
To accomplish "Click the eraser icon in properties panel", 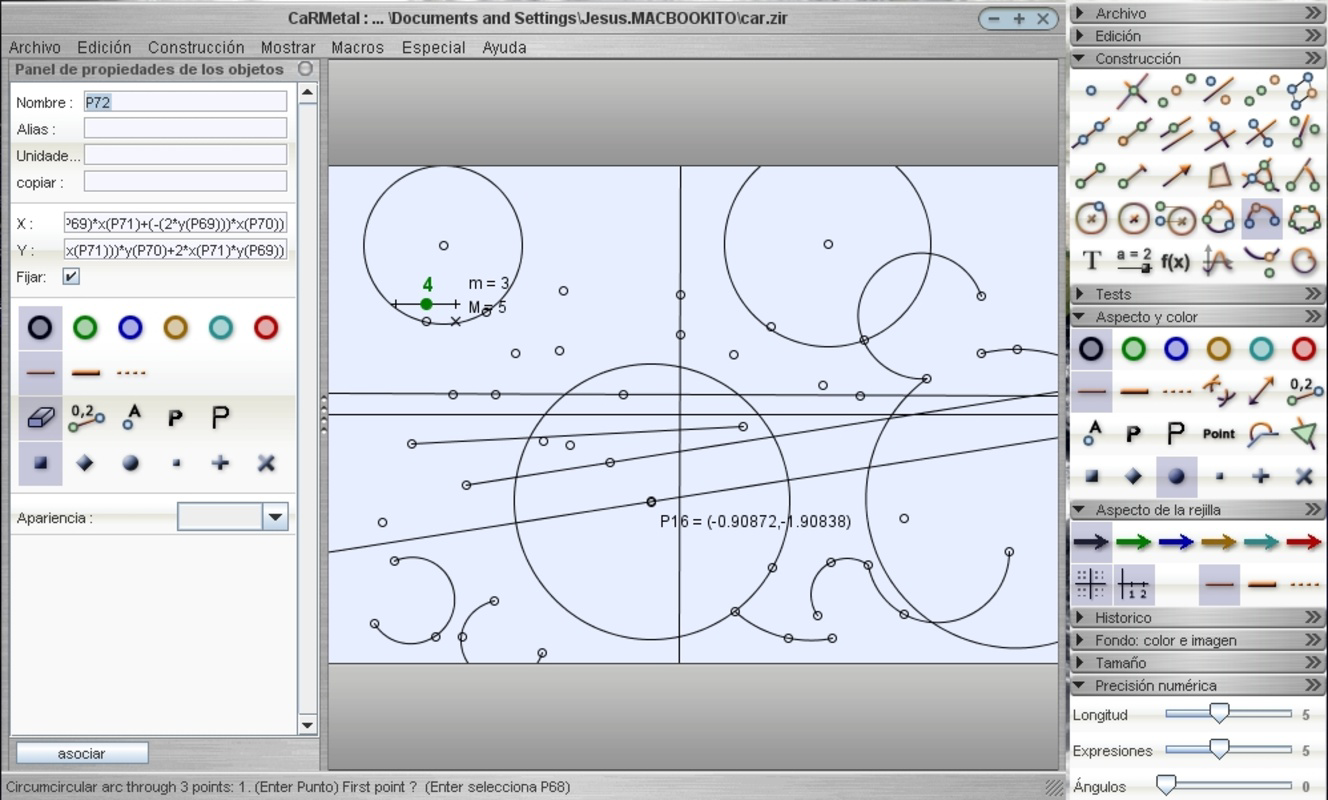I will [x=40, y=418].
